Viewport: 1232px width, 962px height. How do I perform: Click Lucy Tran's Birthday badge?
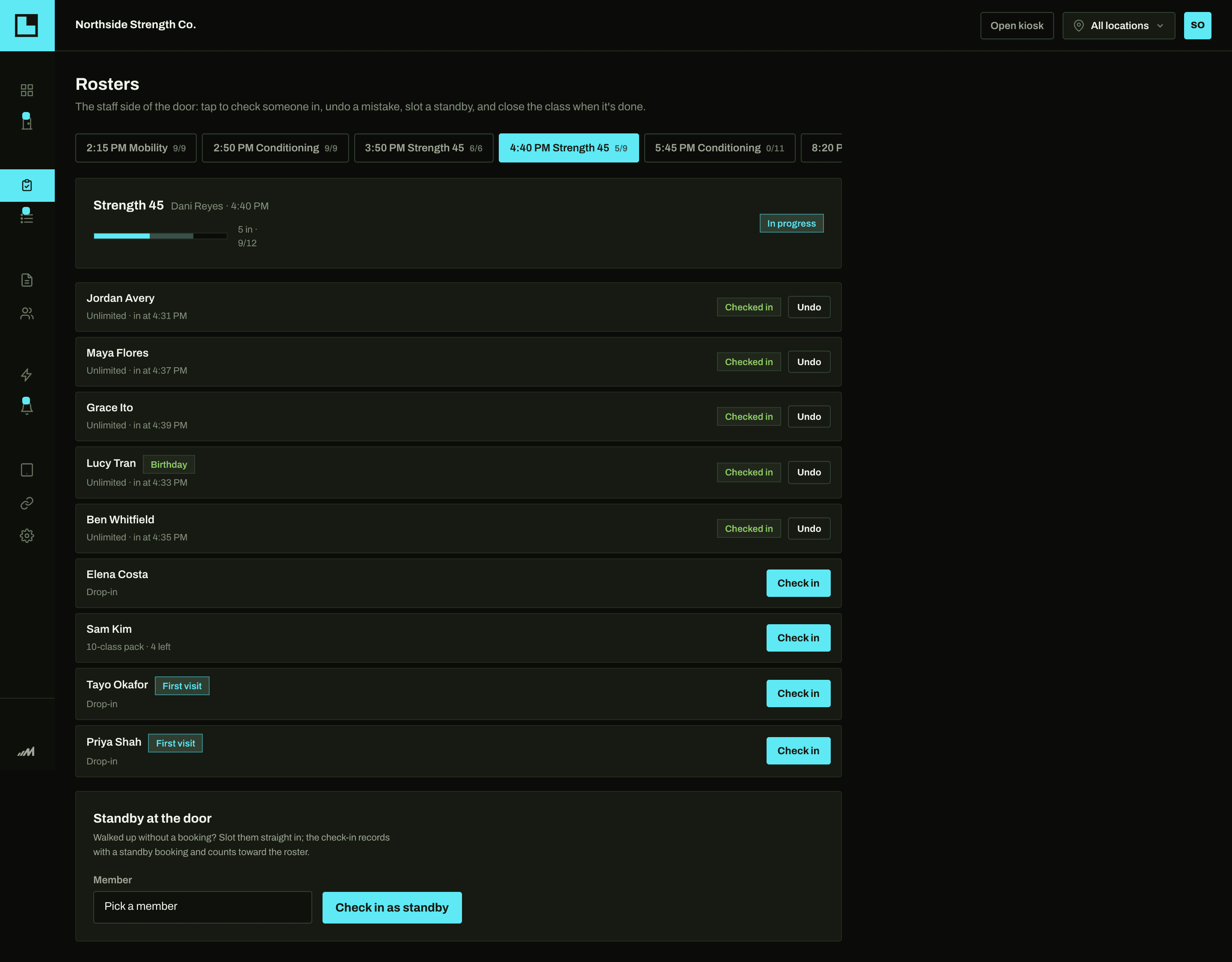[x=169, y=465]
